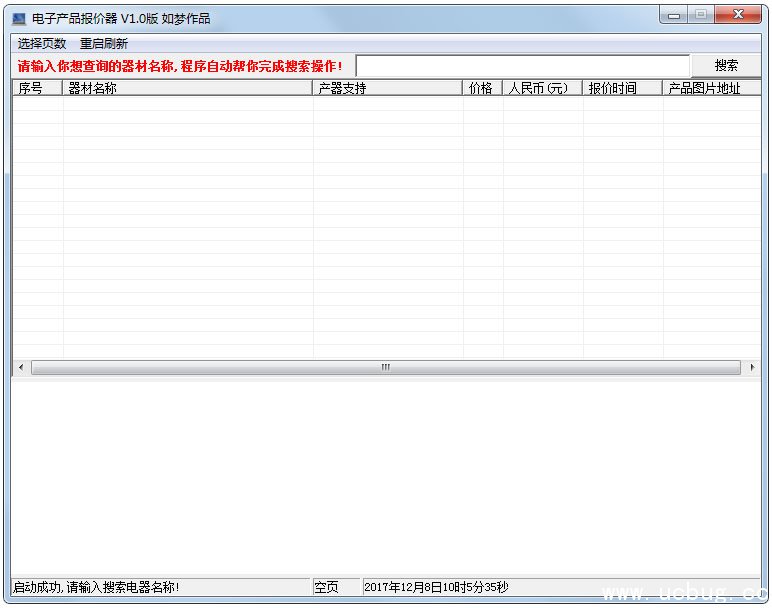Click the 器材名称 column header
This screenshot has width=772, height=608.
pyautogui.click(x=188, y=88)
